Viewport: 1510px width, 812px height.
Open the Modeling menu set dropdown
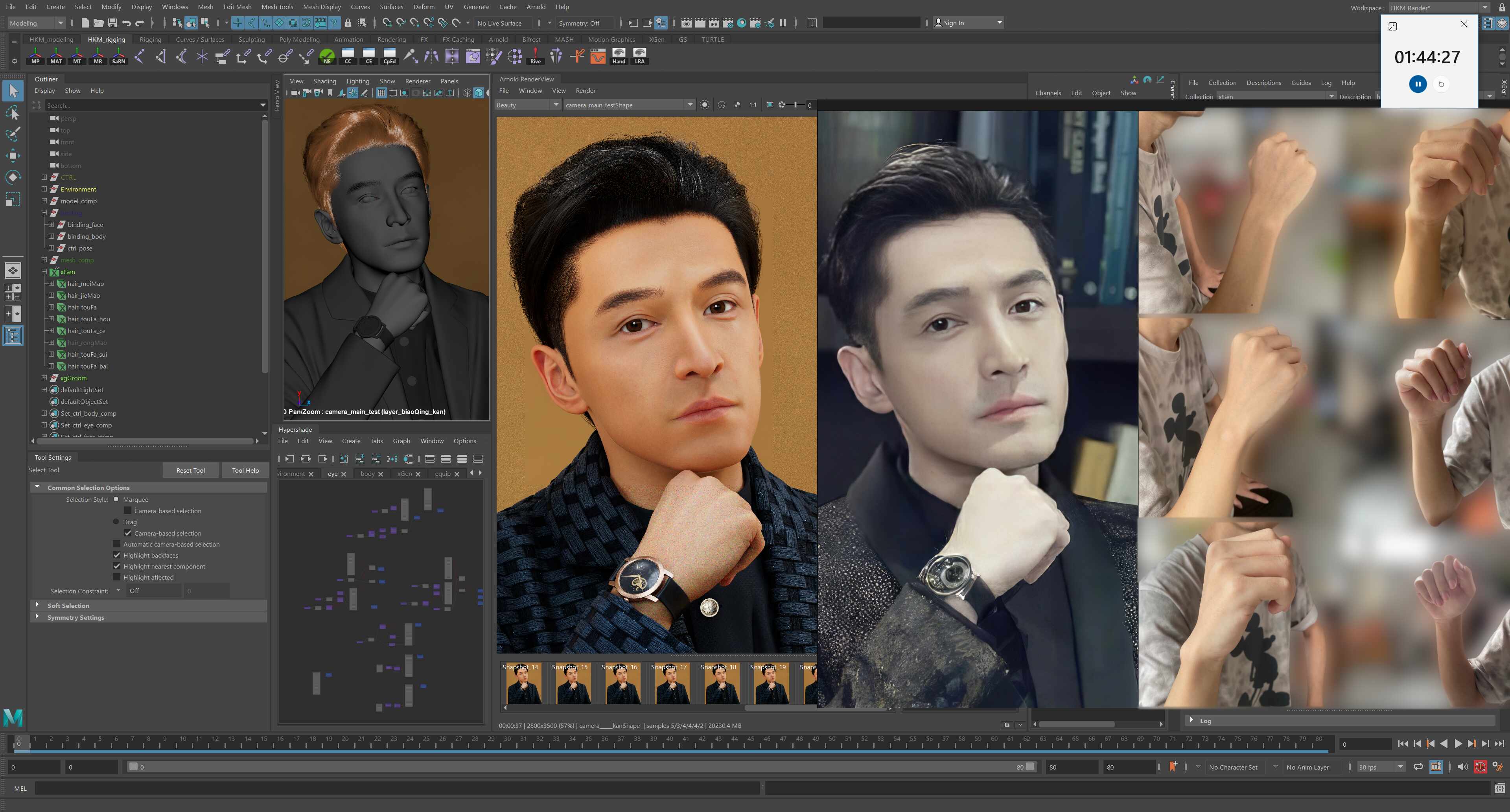(x=36, y=23)
